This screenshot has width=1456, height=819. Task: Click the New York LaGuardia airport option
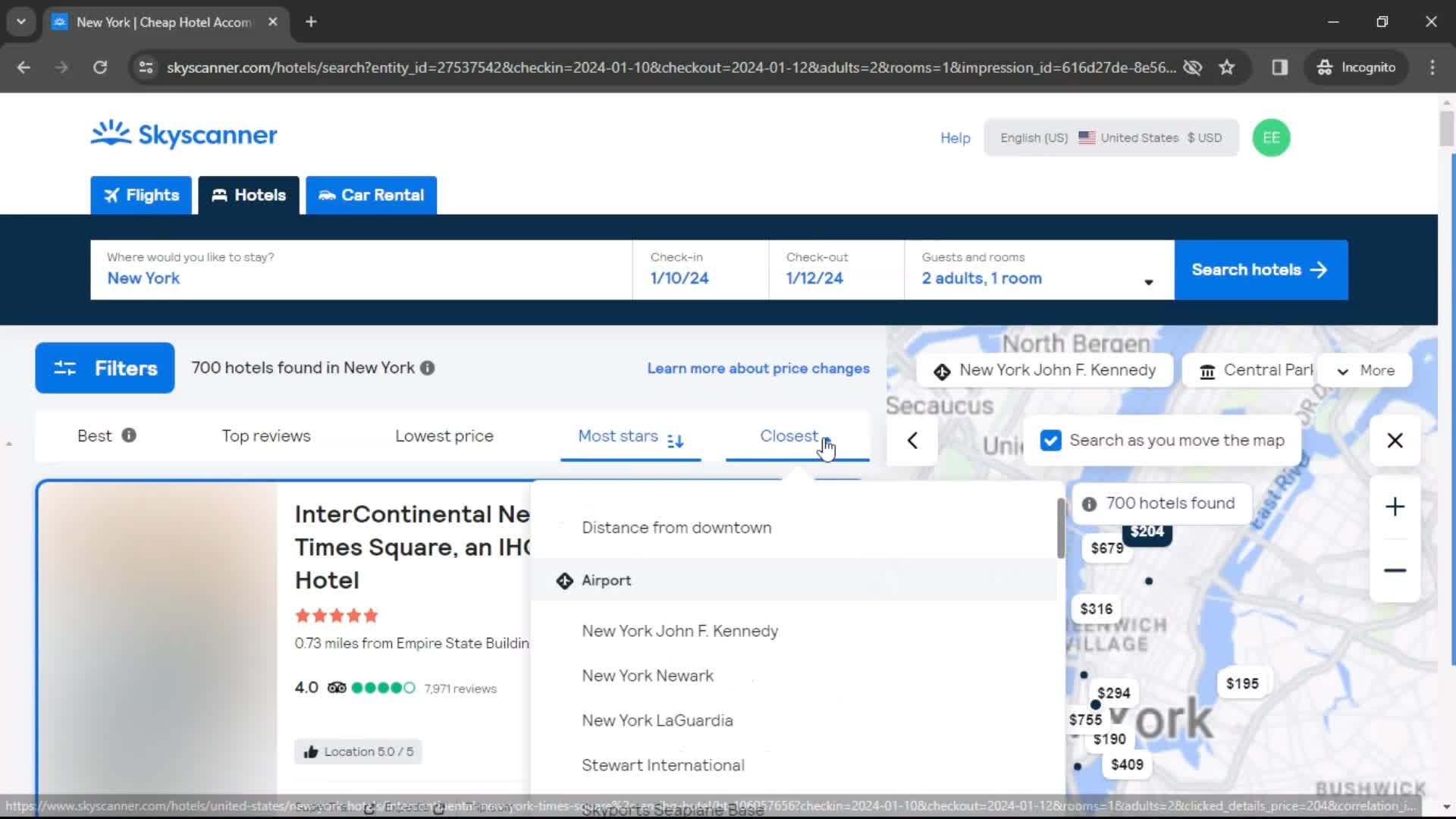coord(658,721)
